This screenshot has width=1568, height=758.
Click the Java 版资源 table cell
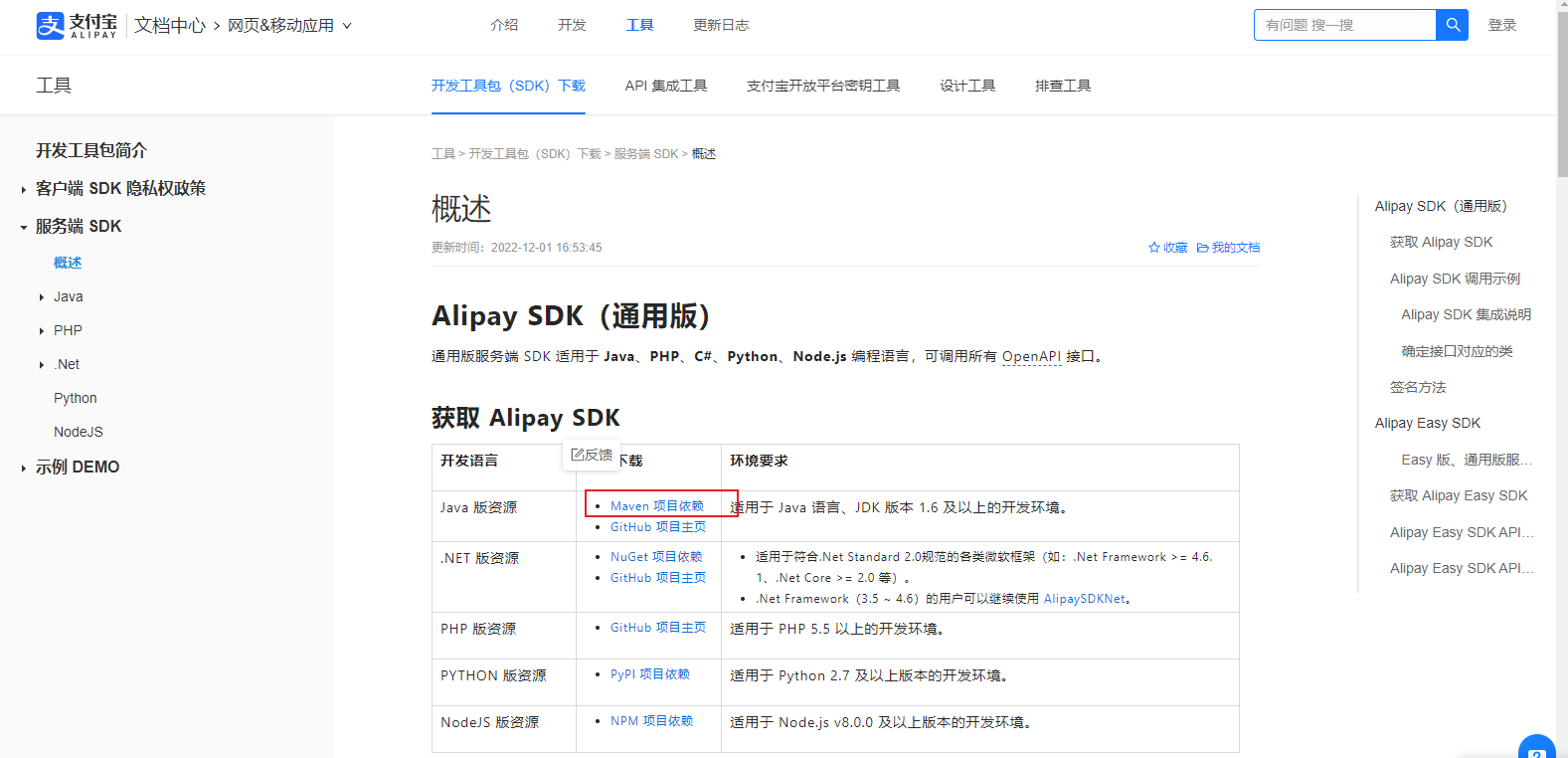[x=504, y=516]
